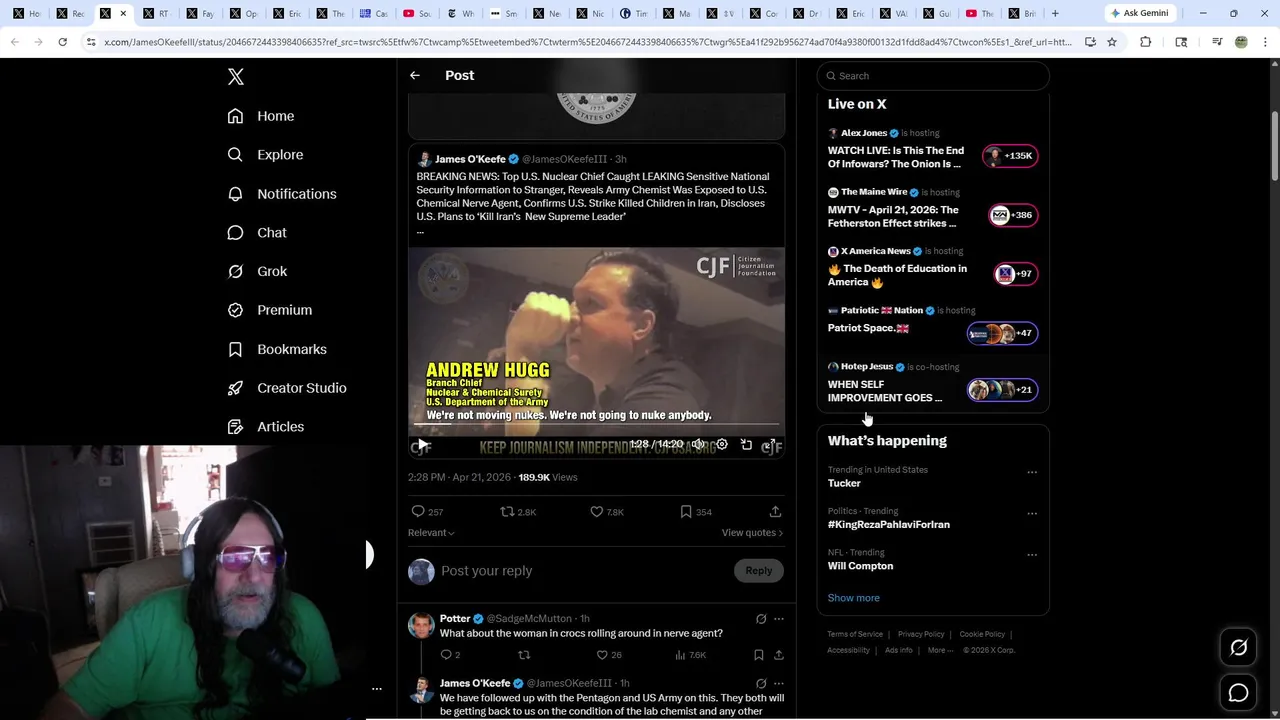This screenshot has height=720, width=1280.
Task: Open Patriotic Nation's Patriot Space
Action: tap(933, 325)
